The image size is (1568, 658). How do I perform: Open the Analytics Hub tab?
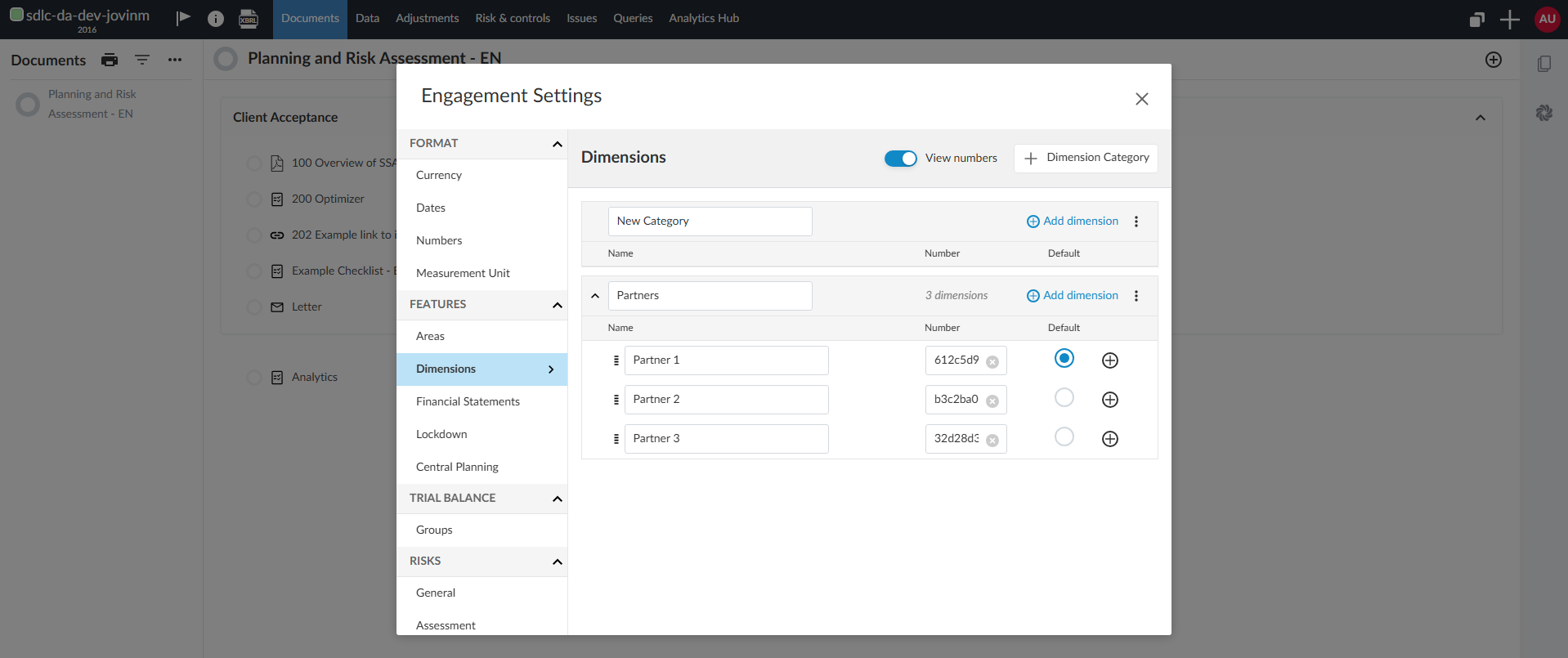pos(704,19)
